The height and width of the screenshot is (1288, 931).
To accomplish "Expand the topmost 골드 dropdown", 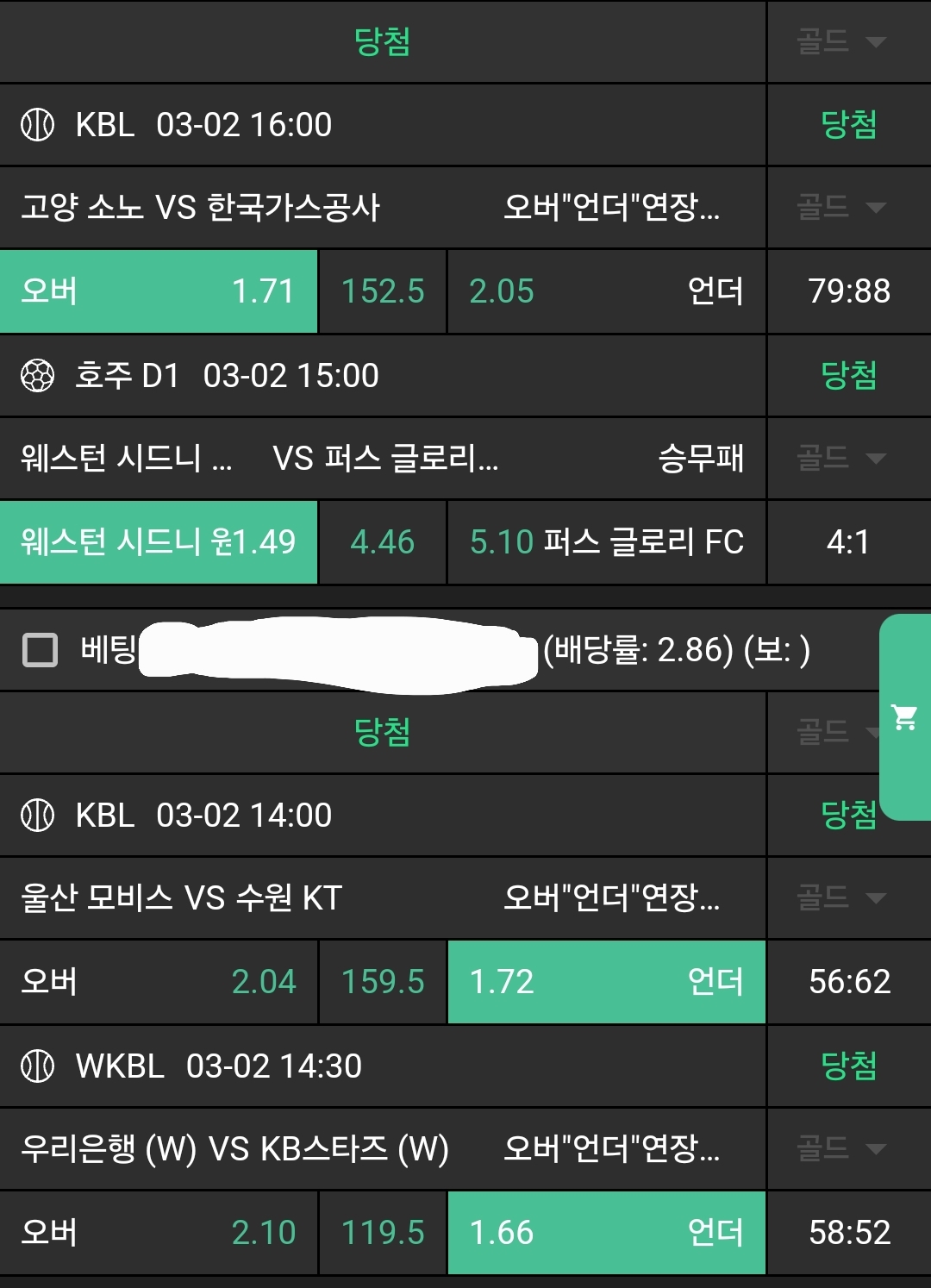I will [840, 41].
